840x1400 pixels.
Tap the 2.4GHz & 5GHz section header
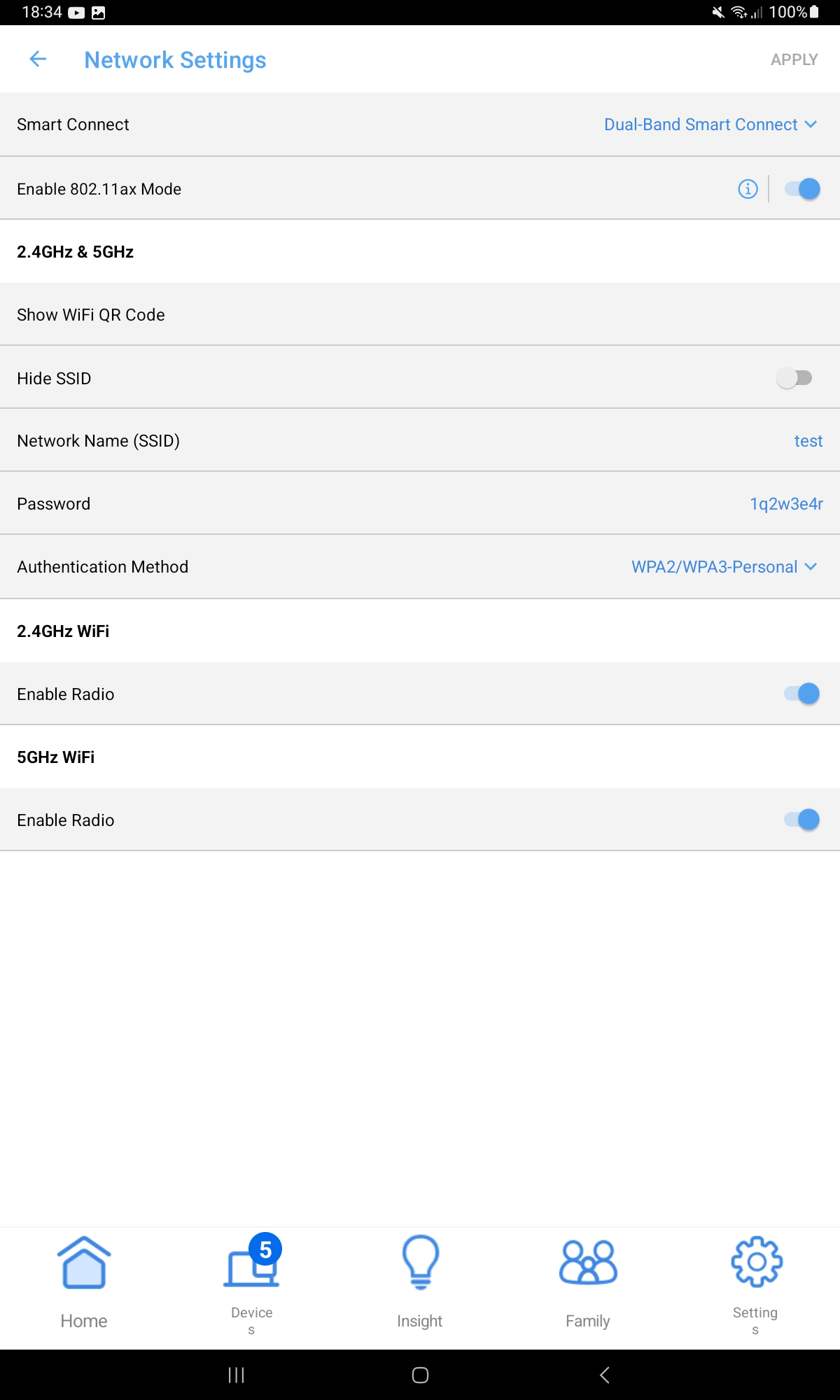tap(75, 252)
